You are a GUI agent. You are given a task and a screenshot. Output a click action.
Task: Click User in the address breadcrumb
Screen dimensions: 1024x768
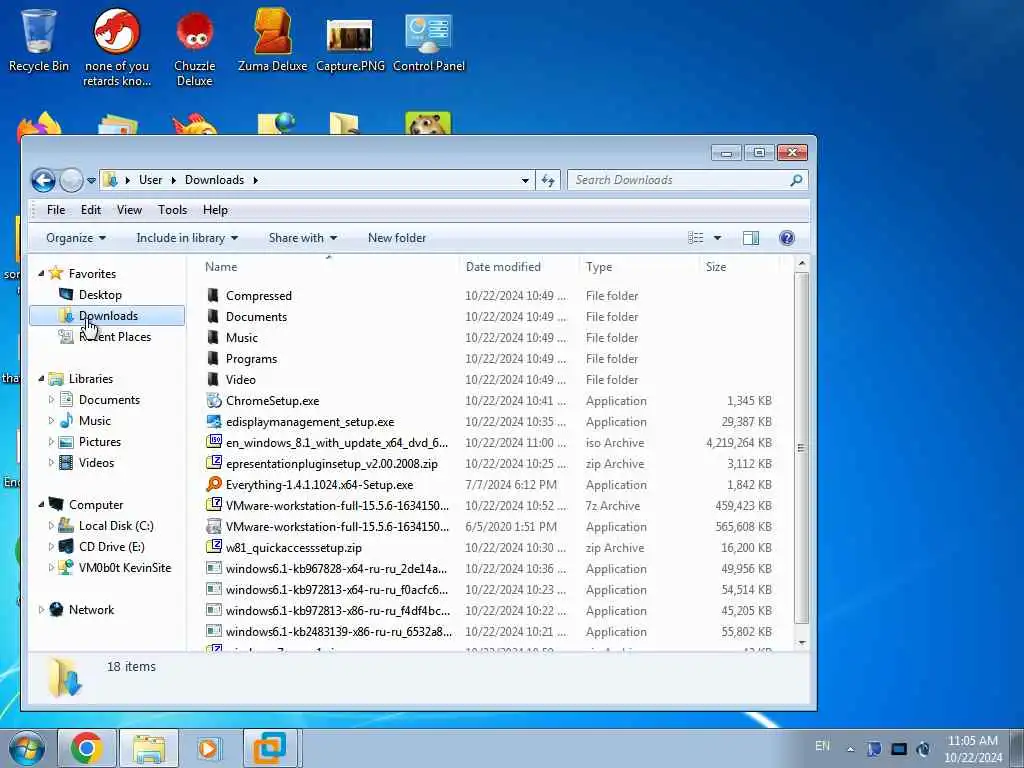click(150, 180)
